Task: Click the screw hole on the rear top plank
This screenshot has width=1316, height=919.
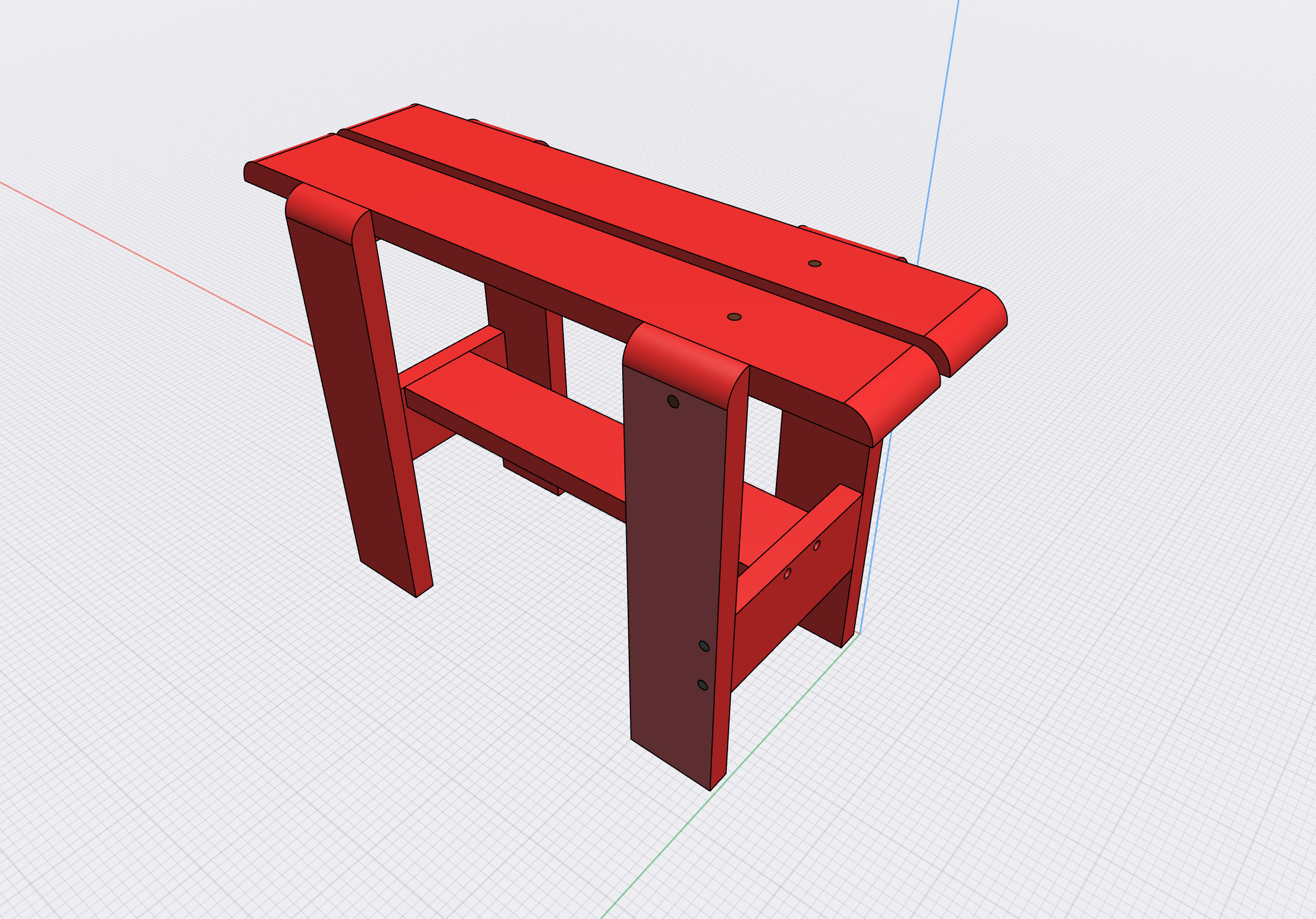Action: pyautogui.click(x=815, y=263)
